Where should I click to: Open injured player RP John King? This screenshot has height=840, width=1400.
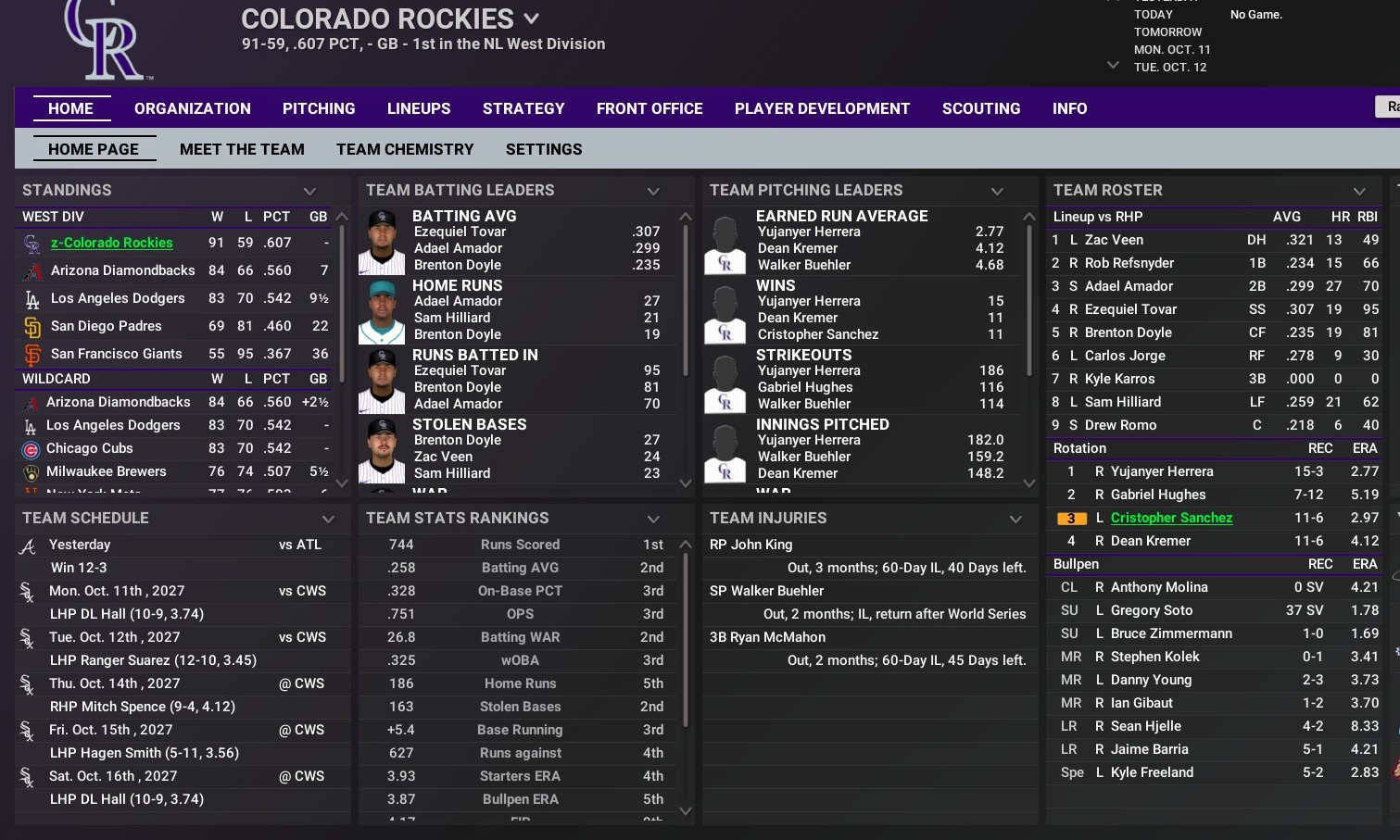(x=750, y=545)
